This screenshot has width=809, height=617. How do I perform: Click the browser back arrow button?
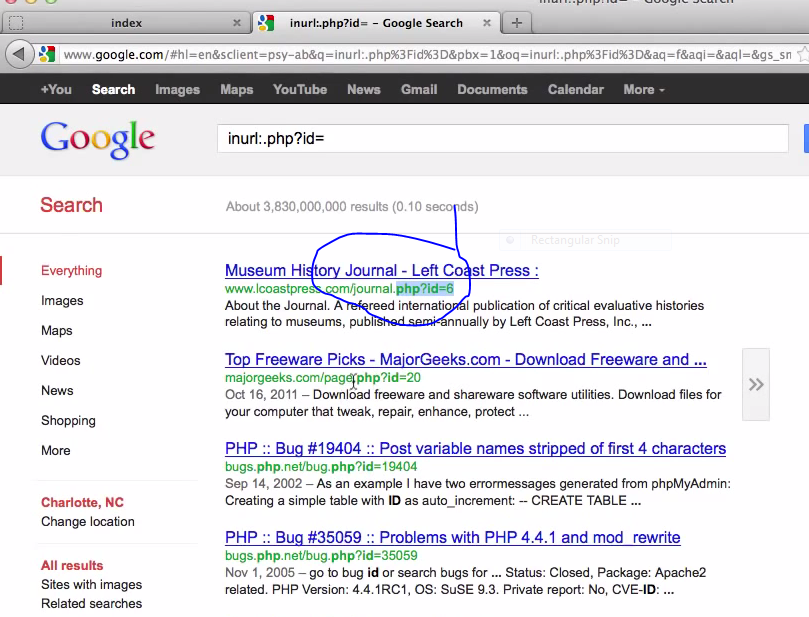(x=19, y=54)
